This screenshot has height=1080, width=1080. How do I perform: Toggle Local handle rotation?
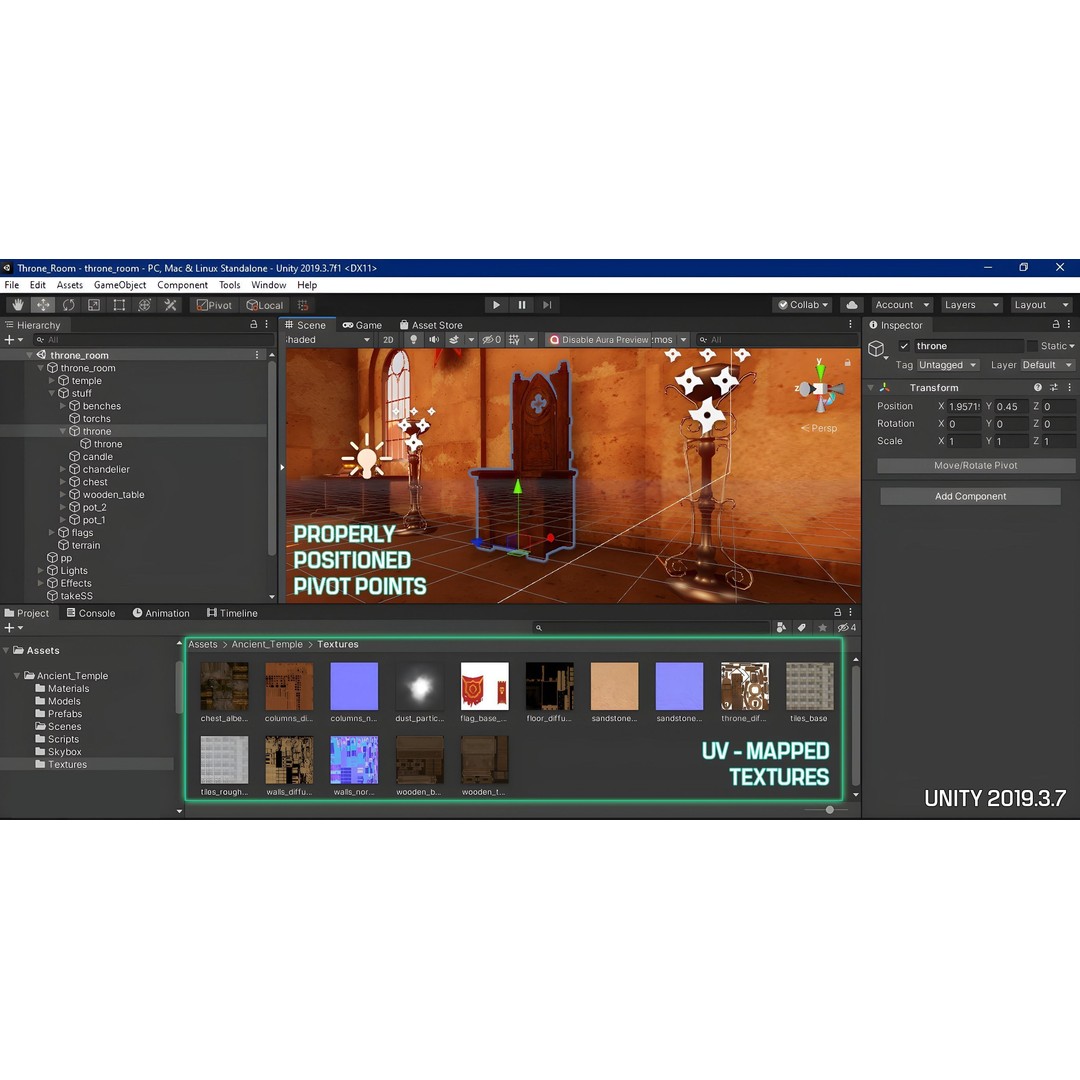[x=265, y=305]
